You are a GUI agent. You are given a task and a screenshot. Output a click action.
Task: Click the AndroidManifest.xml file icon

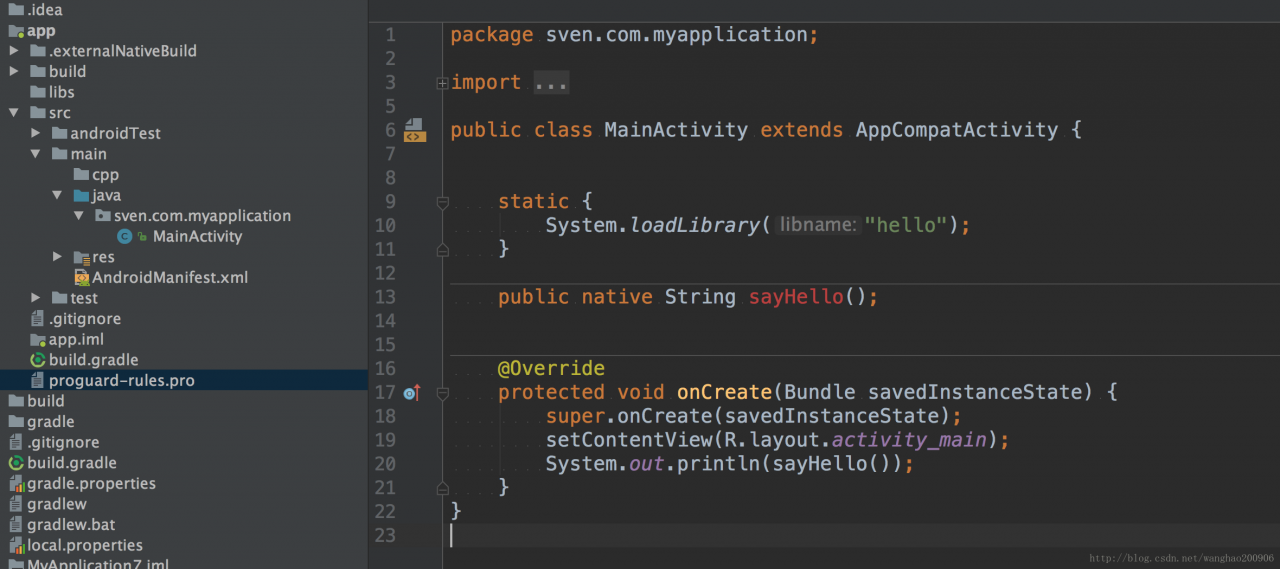click(82, 278)
